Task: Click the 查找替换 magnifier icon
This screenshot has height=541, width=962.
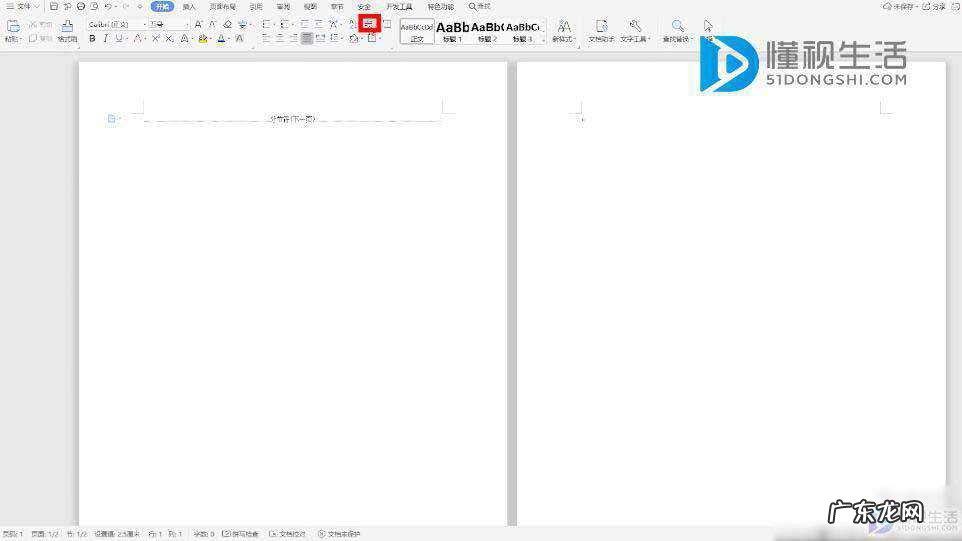Action: point(677,26)
